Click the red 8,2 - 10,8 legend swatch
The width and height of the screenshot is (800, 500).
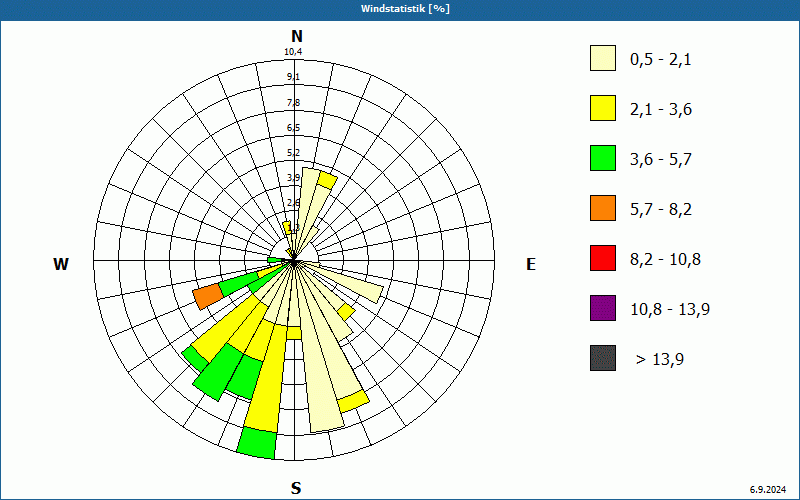[x=603, y=258]
